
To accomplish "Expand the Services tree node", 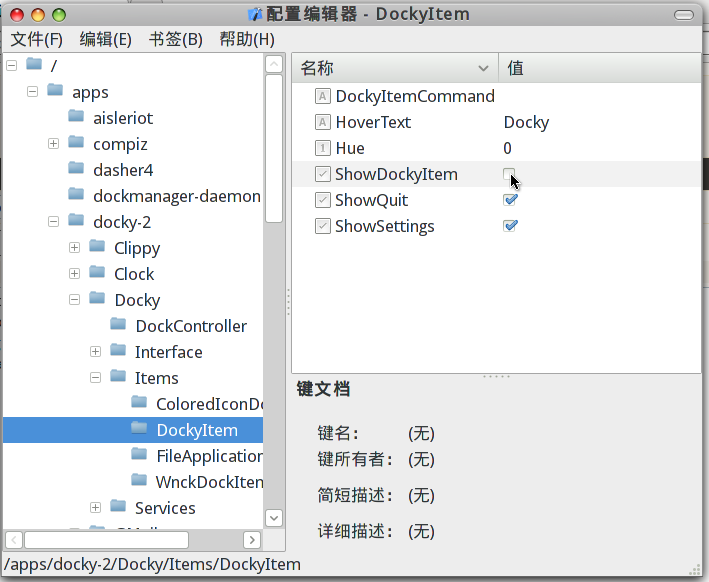I will pyautogui.click(x=95, y=508).
